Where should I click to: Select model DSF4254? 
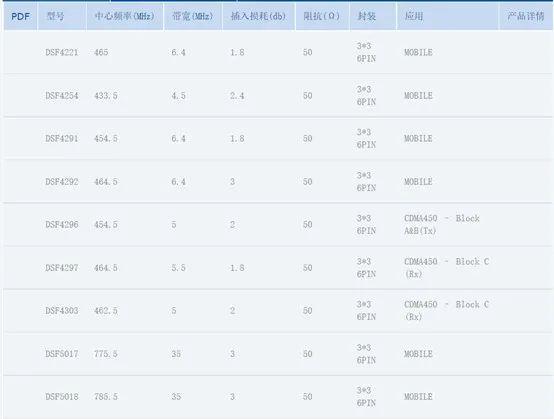coord(62,96)
